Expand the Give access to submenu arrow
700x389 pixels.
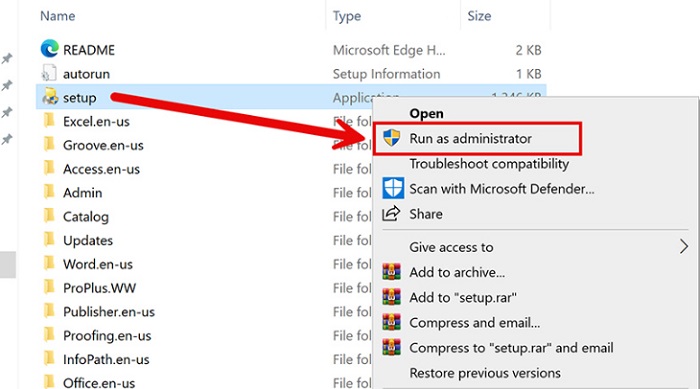click(x=683, y=247)
